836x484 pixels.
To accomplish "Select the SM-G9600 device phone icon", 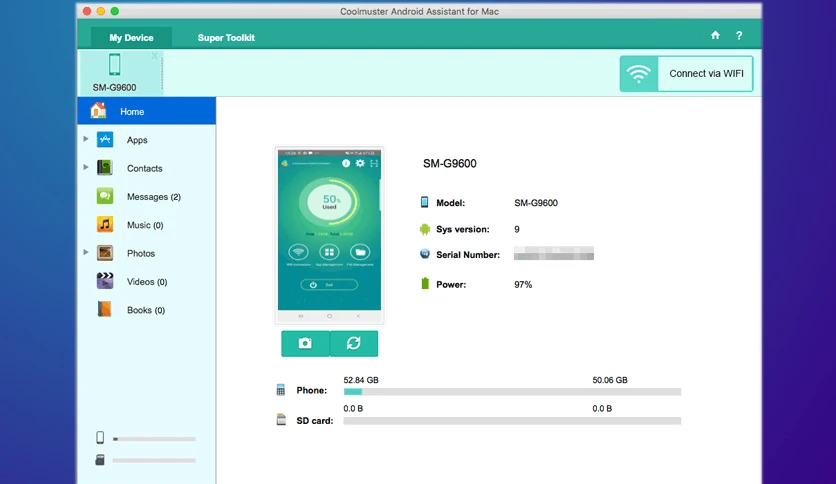I will (115, 64).
